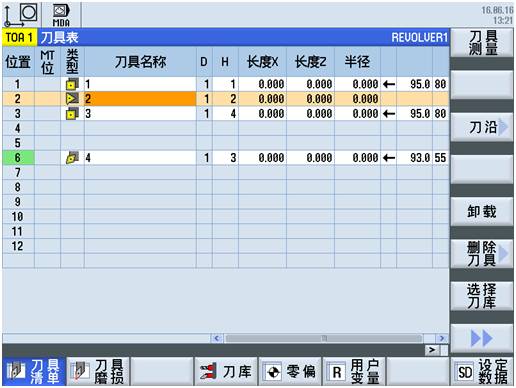516x388 pixels.
Task: Open the 刀具清单 tool list tab
Action: (34, 372)
